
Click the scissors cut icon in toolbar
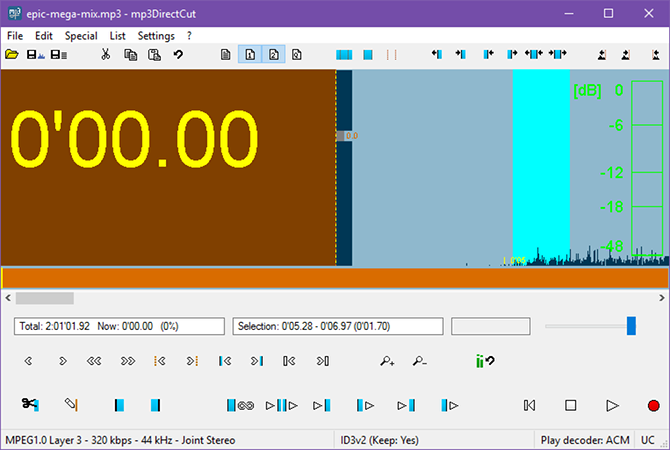click(x=105, y=55)
